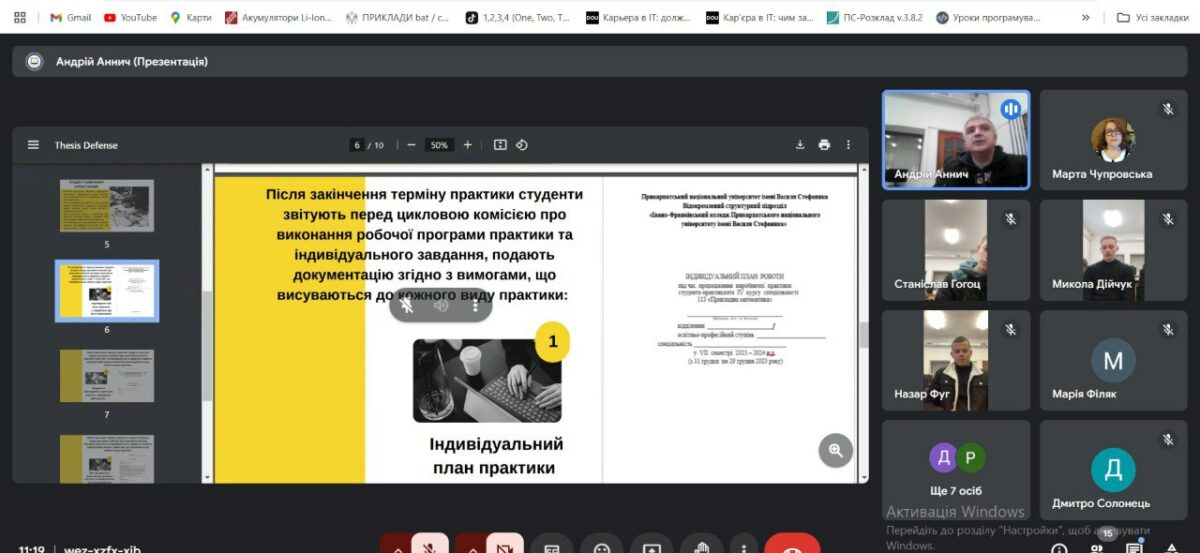1200x553 pixels.
Task: Open the Gmail bookmark
Action: point(71,17)
